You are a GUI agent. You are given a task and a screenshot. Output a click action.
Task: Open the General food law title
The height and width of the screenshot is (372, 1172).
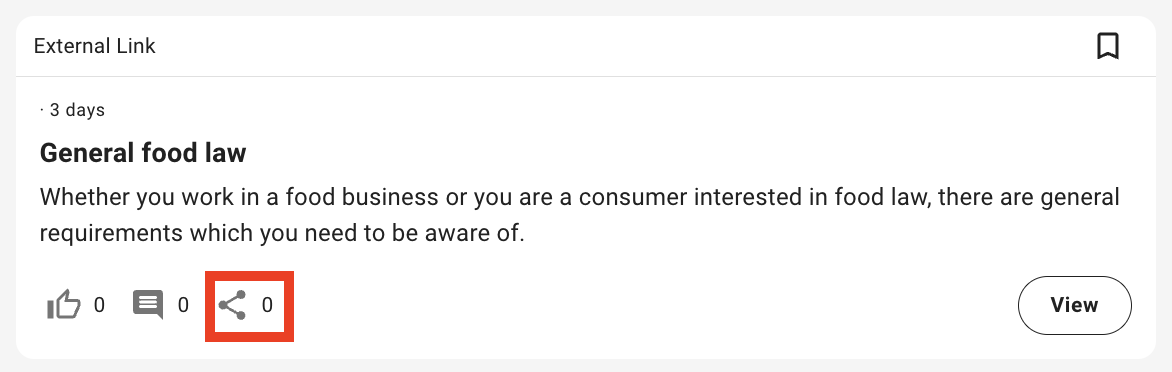pos(143,153)
